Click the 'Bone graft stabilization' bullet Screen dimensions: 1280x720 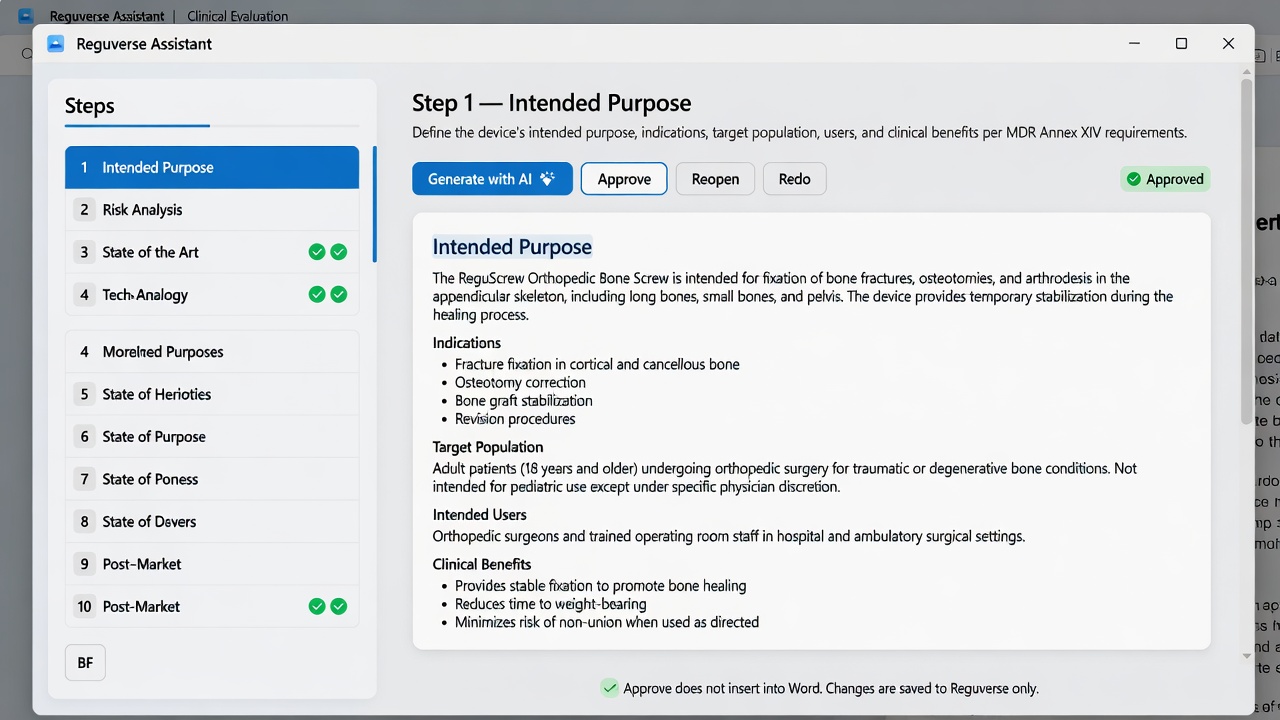click(524, 401)
